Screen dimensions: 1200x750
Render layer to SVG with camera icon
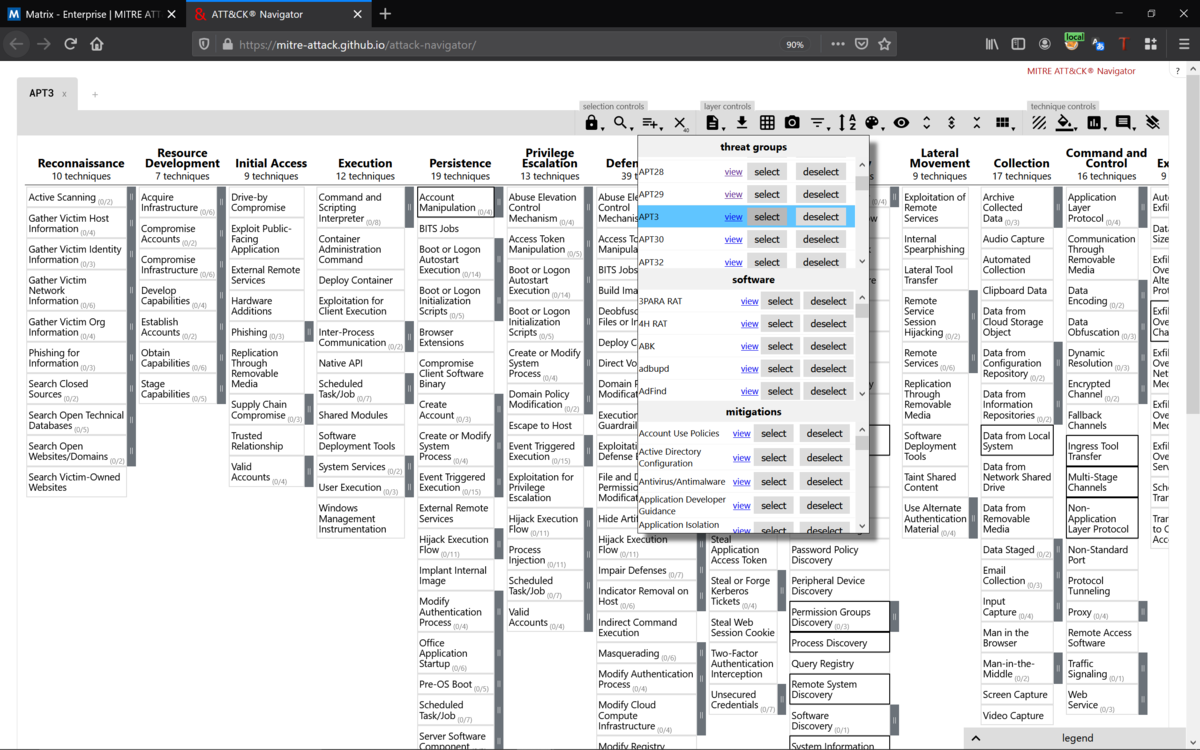tap(792, 123)
